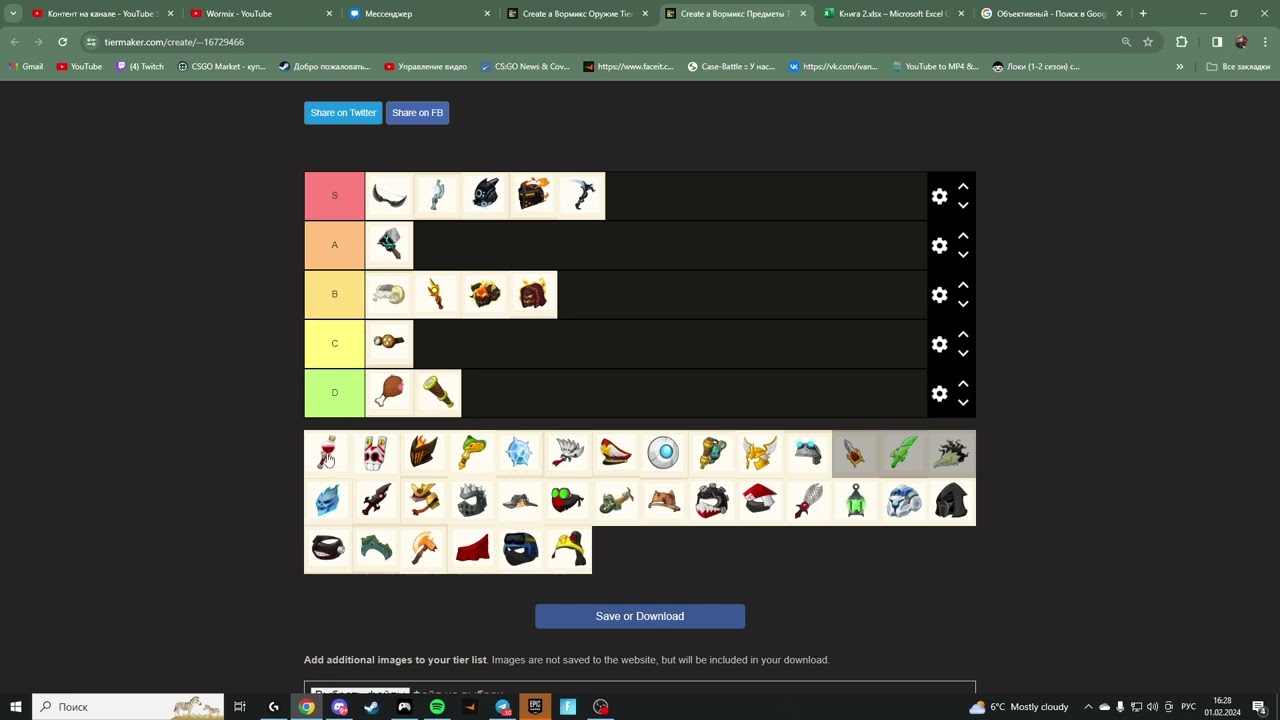This screenshot has height=720, width=1280.
Task: Select the red cape item
Action: coord(472,550)
